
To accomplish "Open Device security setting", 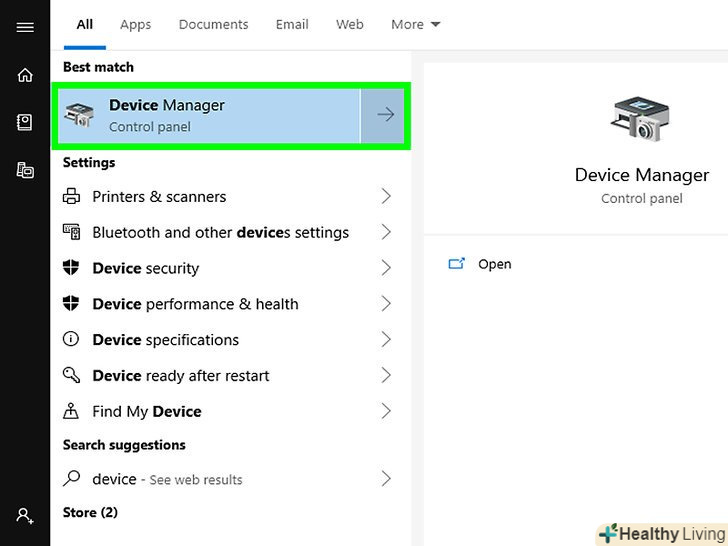I will point(231,267).
